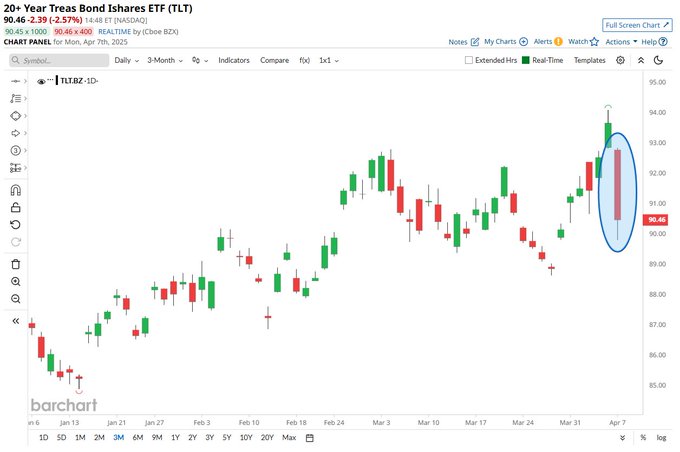Open Alerts for TLT
This screenshot has height=452, width=680.
pos(548,42)
